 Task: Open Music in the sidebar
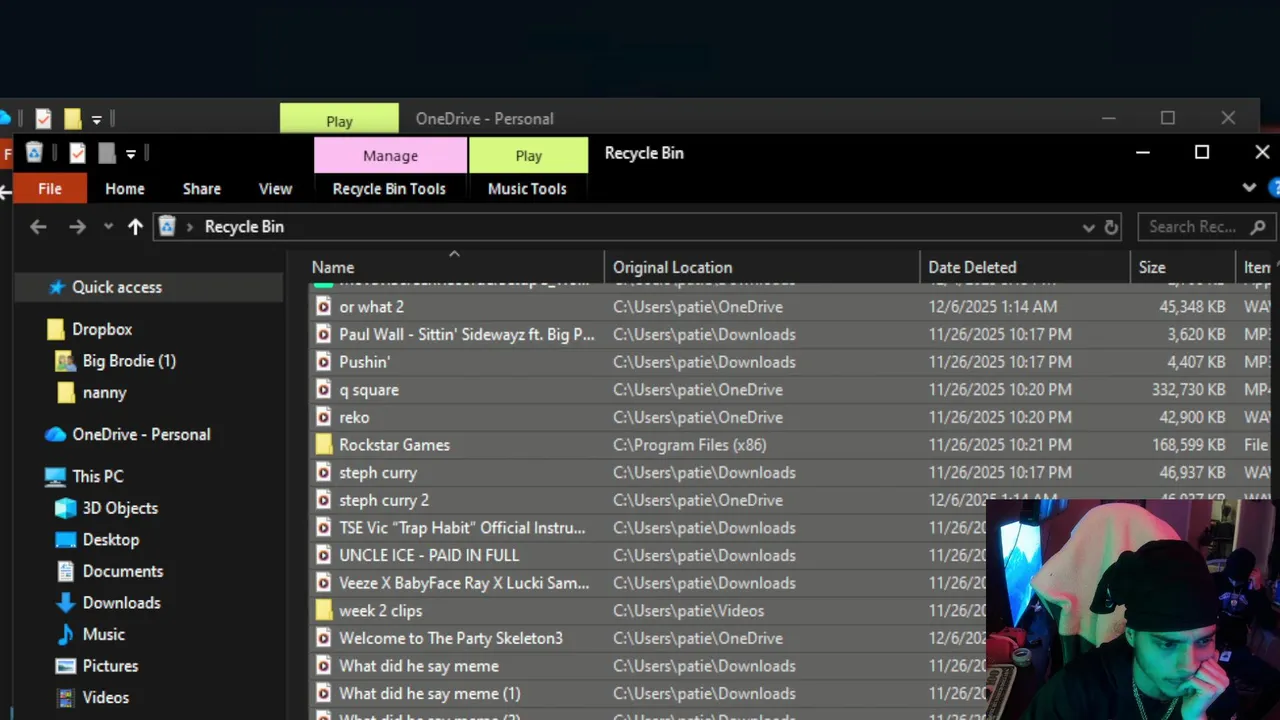104,634
